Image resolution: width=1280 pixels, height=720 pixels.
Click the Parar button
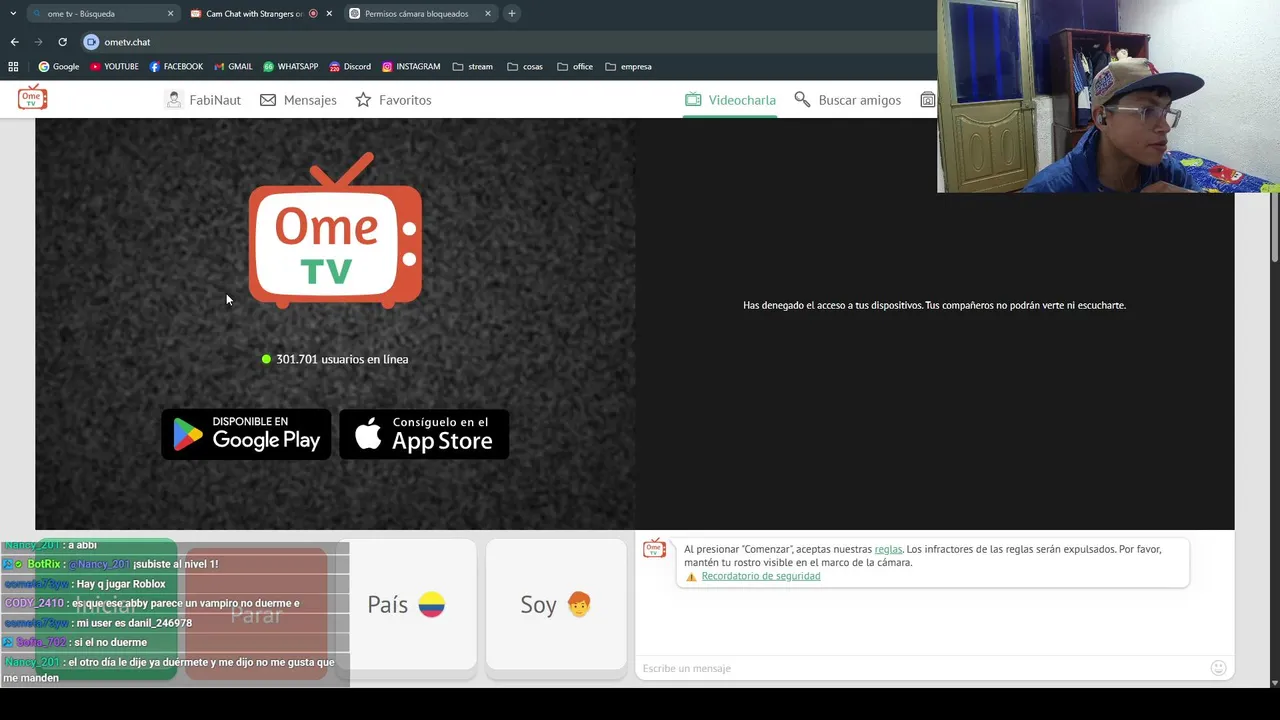256,614
